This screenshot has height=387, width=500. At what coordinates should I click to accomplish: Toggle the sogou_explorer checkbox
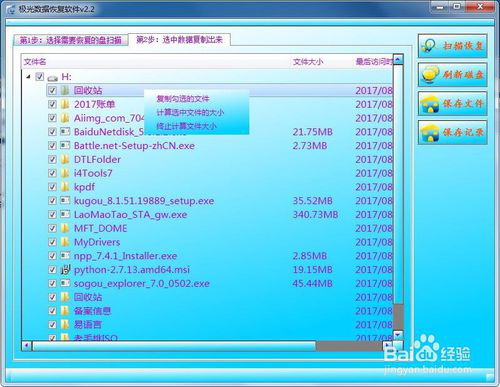click(x=52, y=283)
